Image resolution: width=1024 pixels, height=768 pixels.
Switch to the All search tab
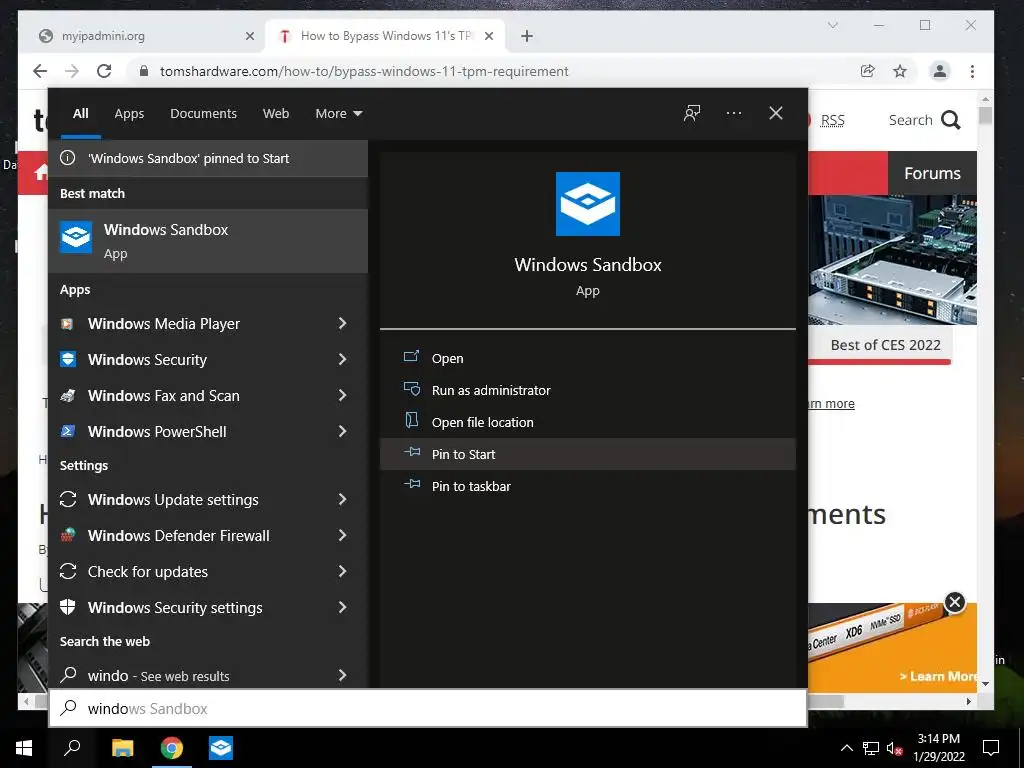click(80, 113)
